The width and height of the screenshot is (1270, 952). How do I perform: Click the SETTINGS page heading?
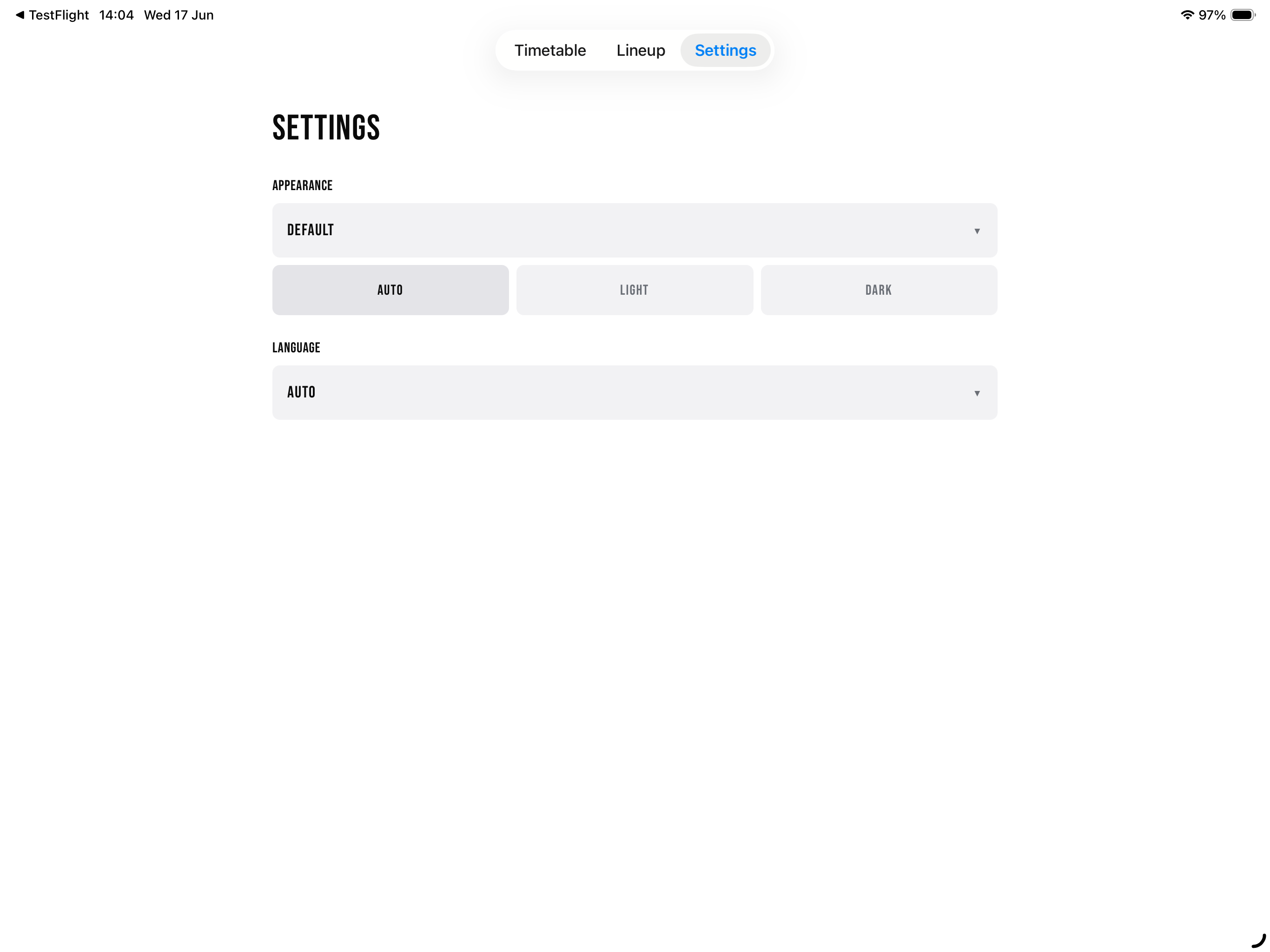(326, 127)
